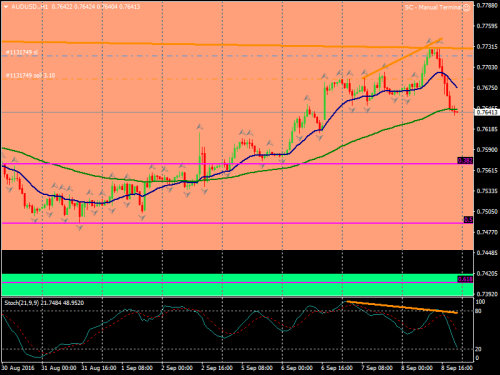This screenshot has height=375, width=500.
Task: Click the Stochastic 80 level marker
Action: point(478,311)
